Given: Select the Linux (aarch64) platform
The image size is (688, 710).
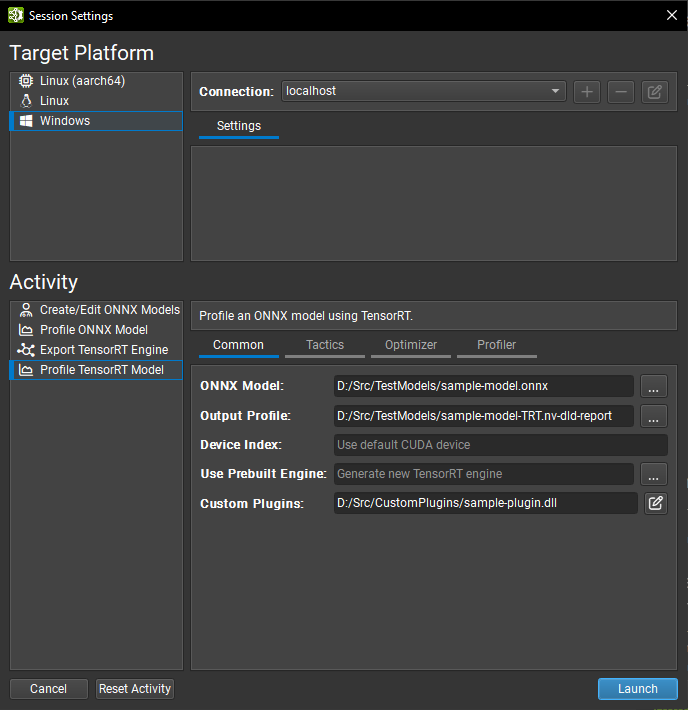Looking at the screenshot, I should (x=82, y=80).
